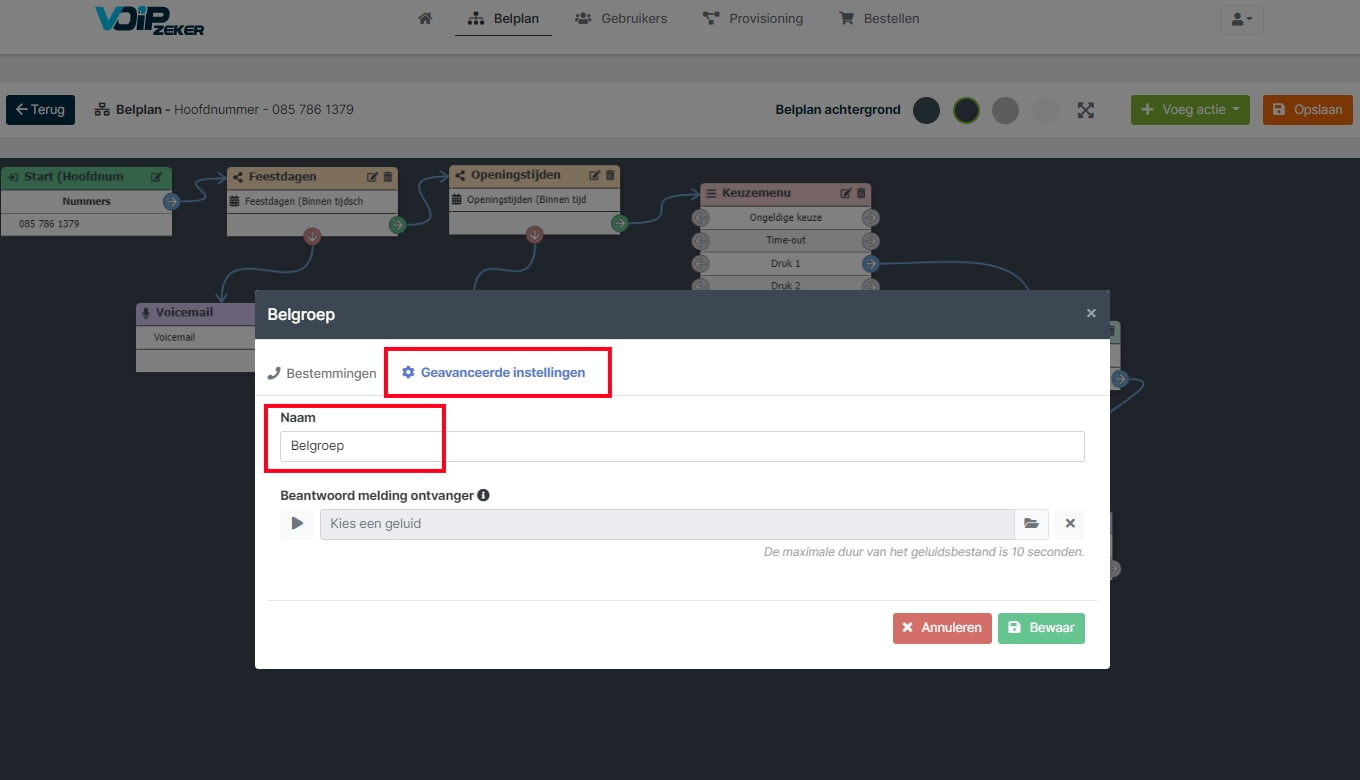The height and width of the screenshot is (780, 1360).
Task: Open the user account dropdown
Action: tap(1242, 20)
